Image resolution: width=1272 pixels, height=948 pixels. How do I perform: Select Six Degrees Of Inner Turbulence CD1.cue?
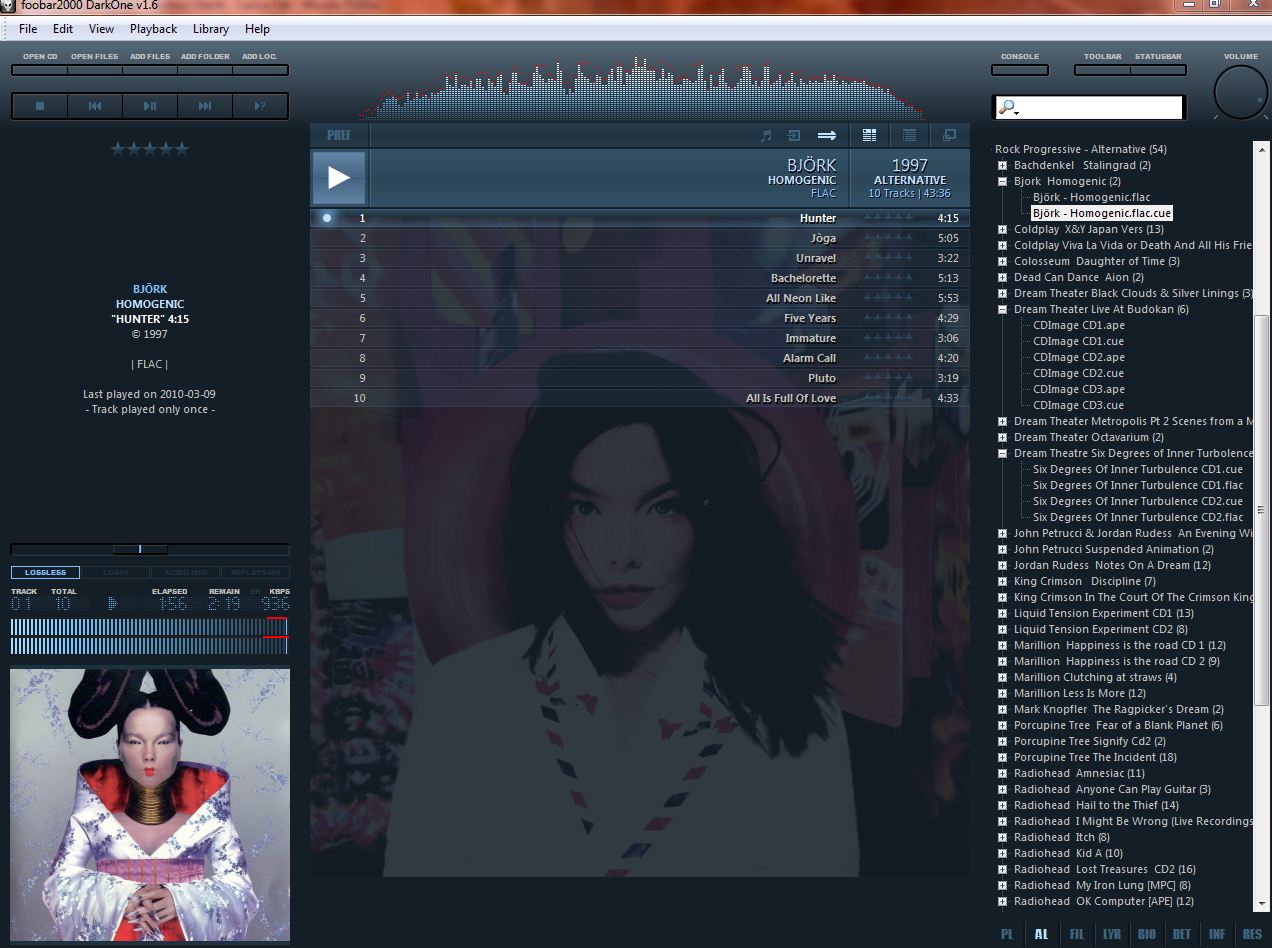[x=1138, y=469]
